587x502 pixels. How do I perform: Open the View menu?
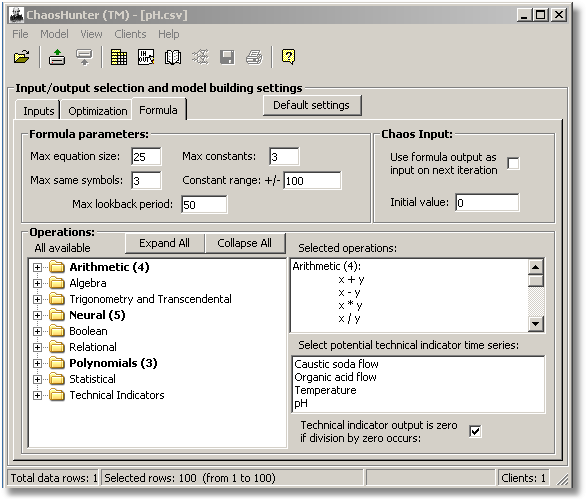(x=91, y=34)
